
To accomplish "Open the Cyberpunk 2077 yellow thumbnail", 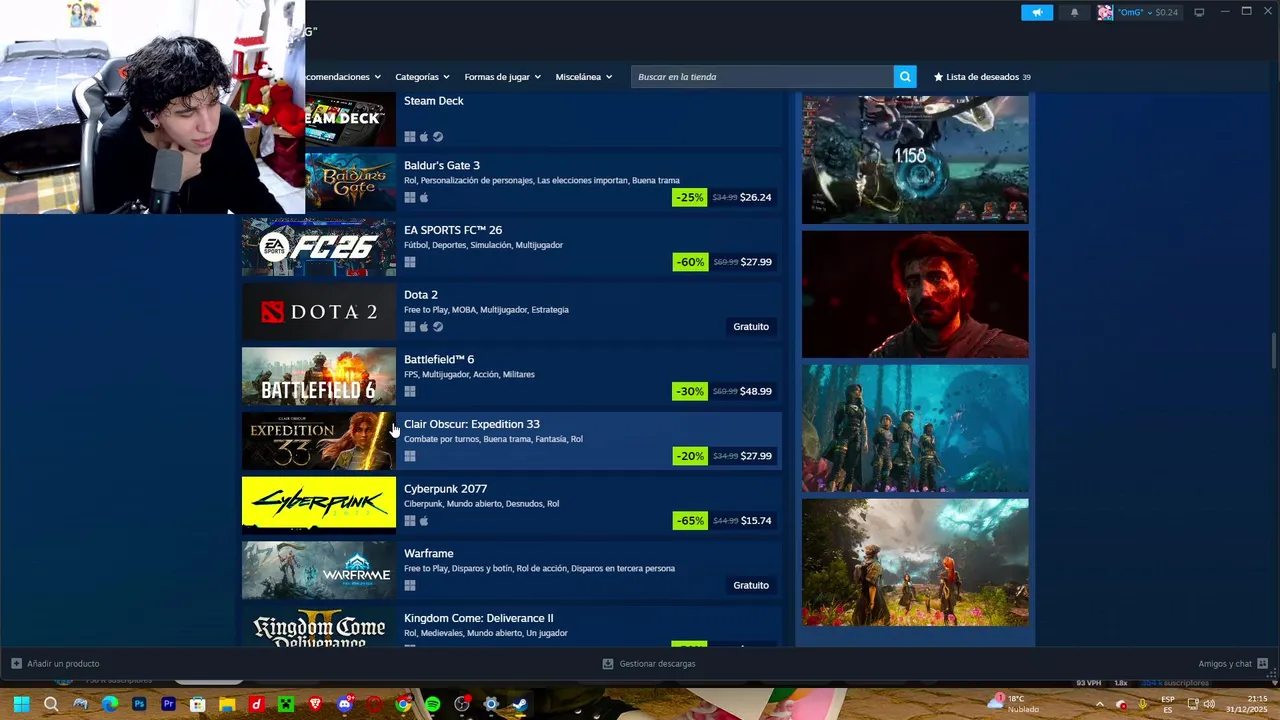I will tap(319, 505).
